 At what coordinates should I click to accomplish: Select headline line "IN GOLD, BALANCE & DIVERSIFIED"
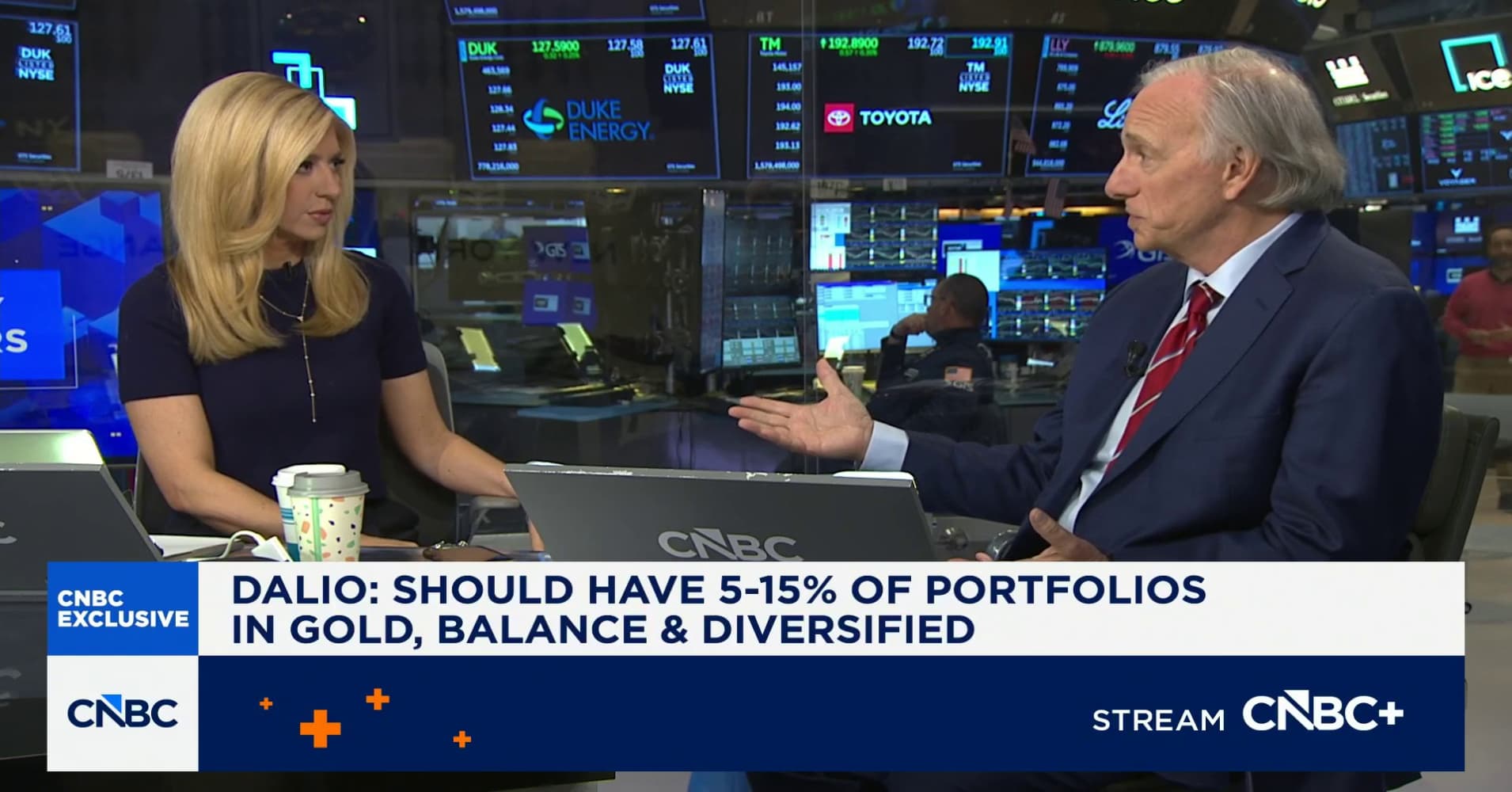[602, 630]
